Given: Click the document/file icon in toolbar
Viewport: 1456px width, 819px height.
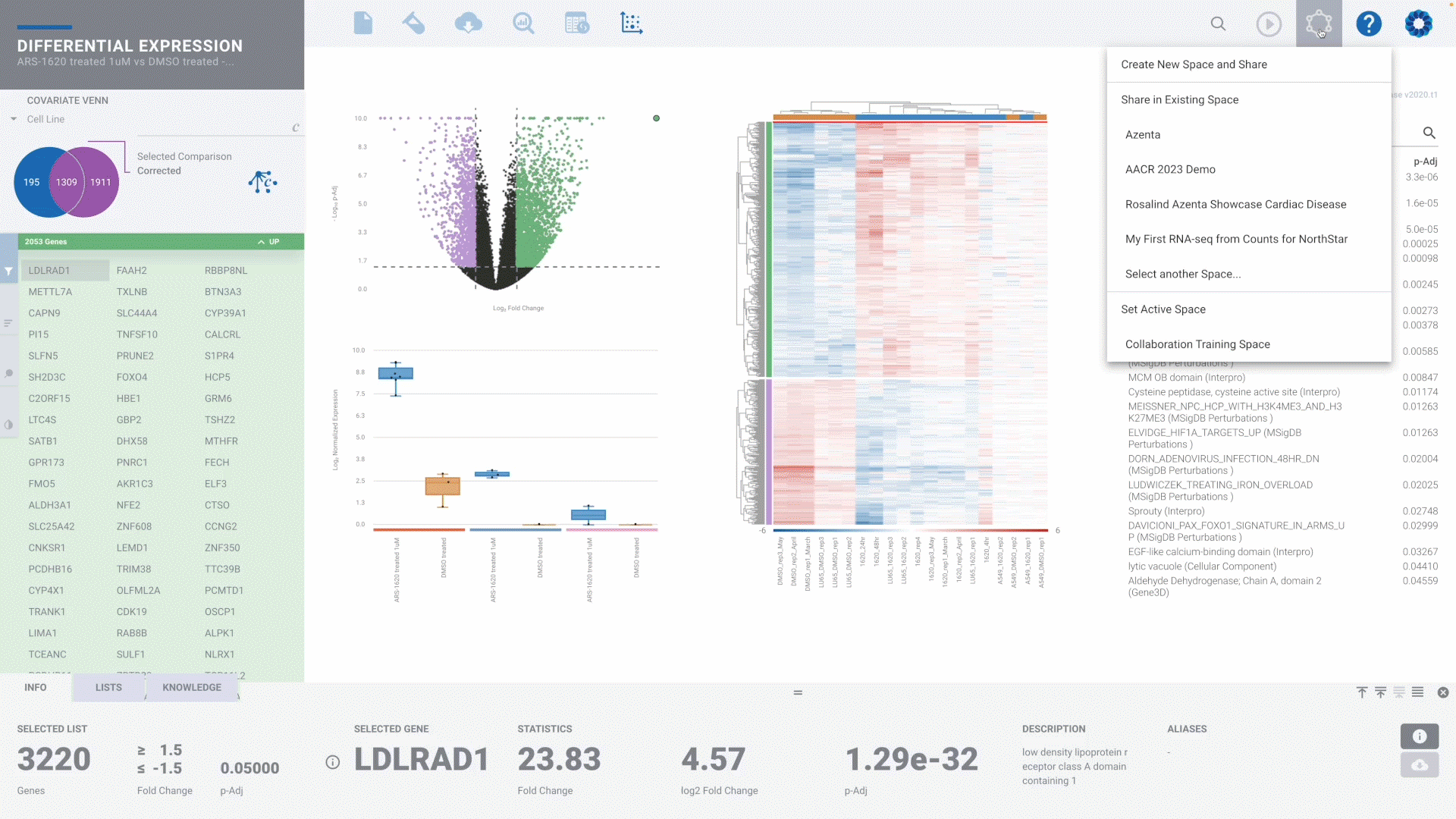Looking at the screenshot, I should (363, 23).
